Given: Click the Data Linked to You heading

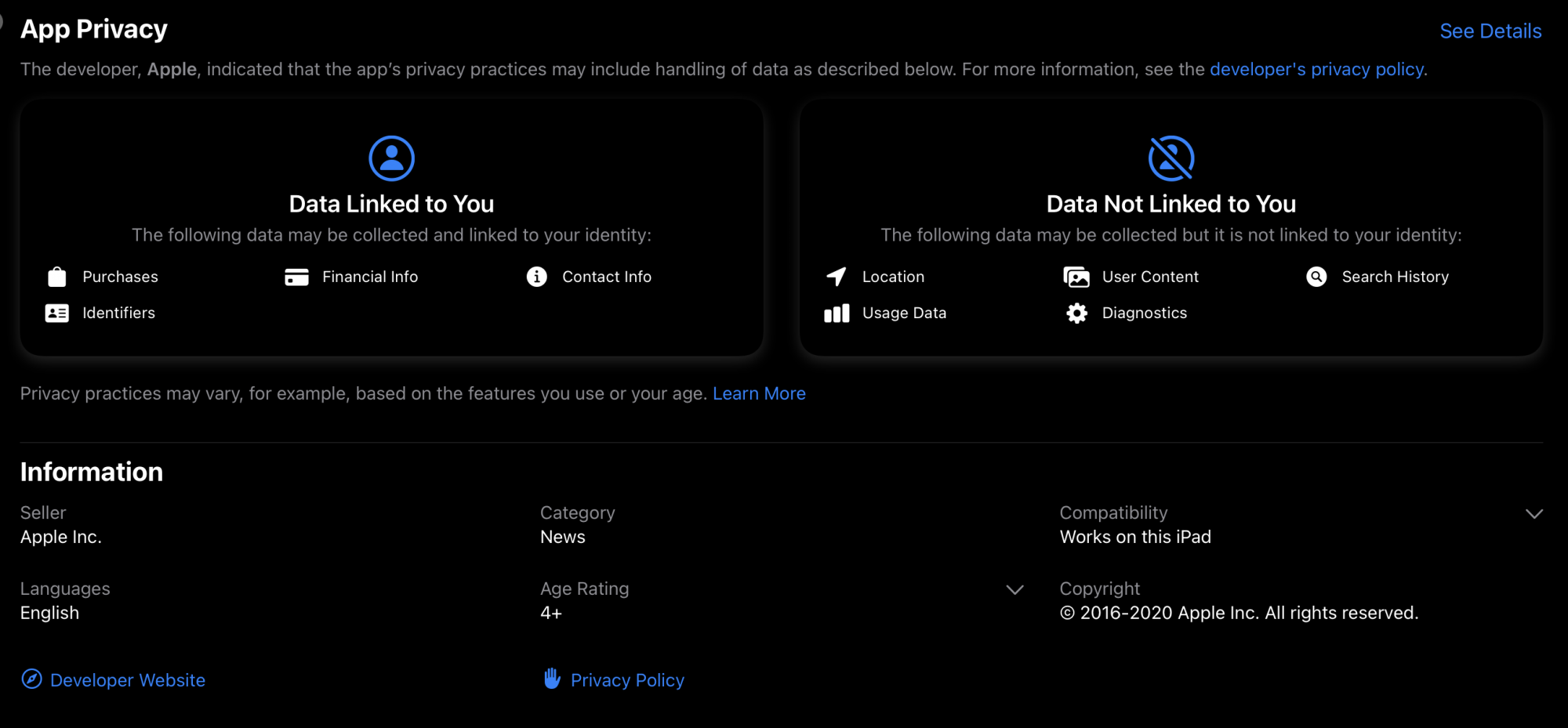Looking at the screenshot, I should [391, 204].
